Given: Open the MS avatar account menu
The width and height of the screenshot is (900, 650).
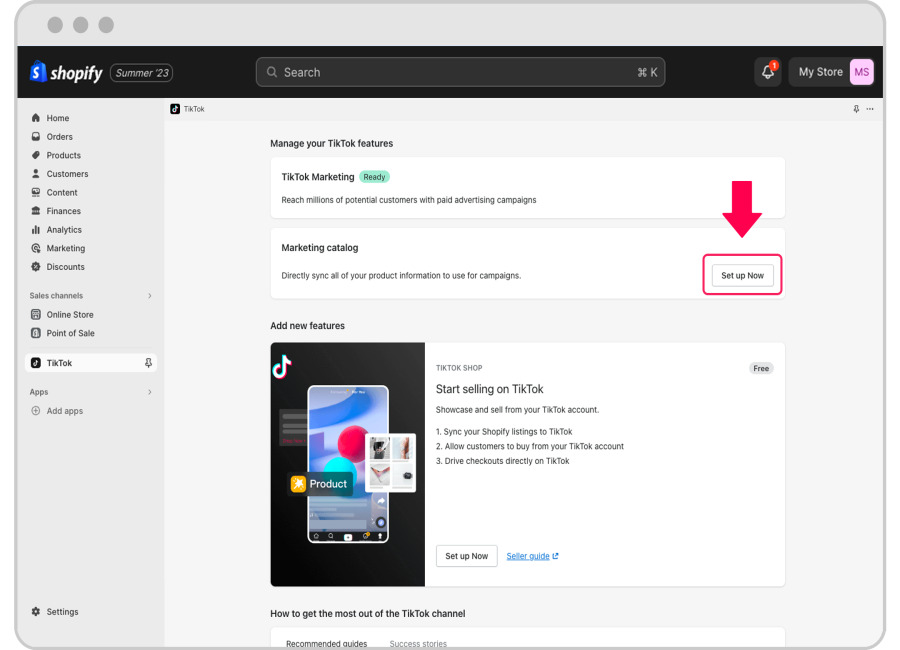Looking at the screenshot, I should [x=861, y=71].
